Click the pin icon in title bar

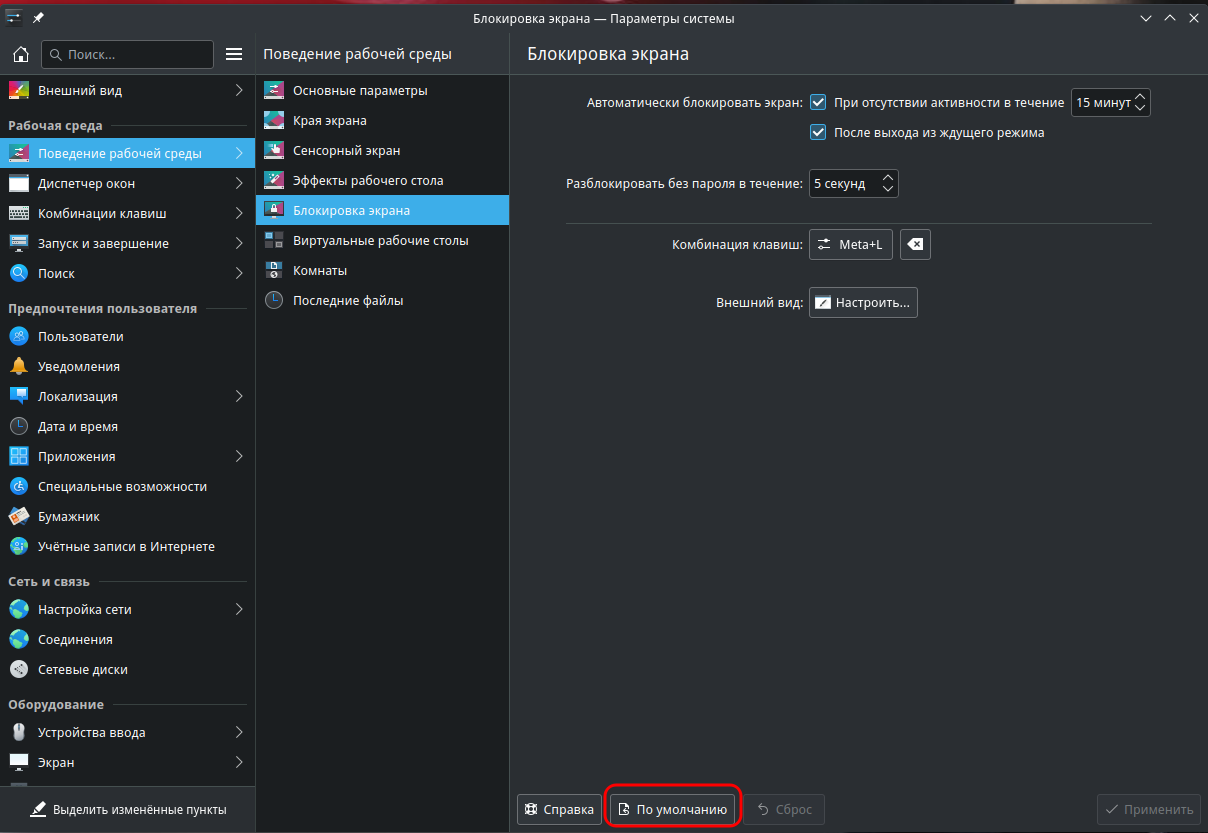pyautogui.click(x=38, y=19)
